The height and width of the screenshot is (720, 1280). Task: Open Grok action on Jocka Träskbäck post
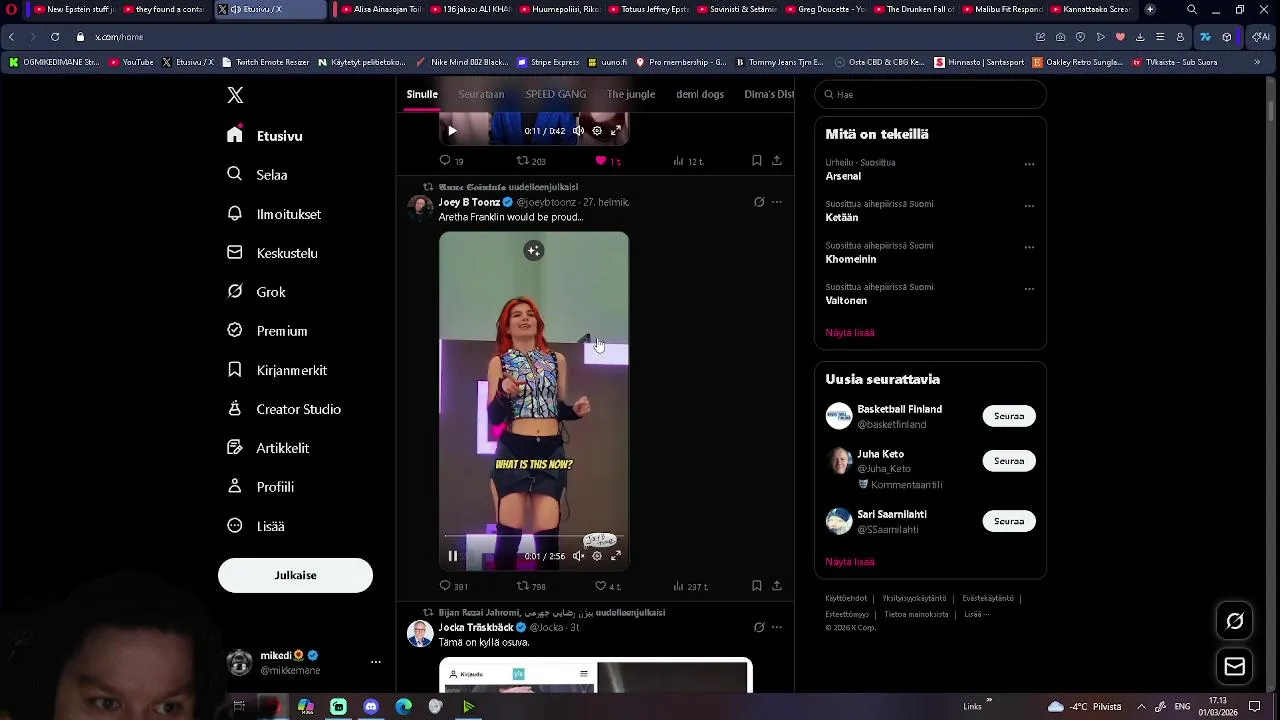pyautogui.click(x=759, y=627)
